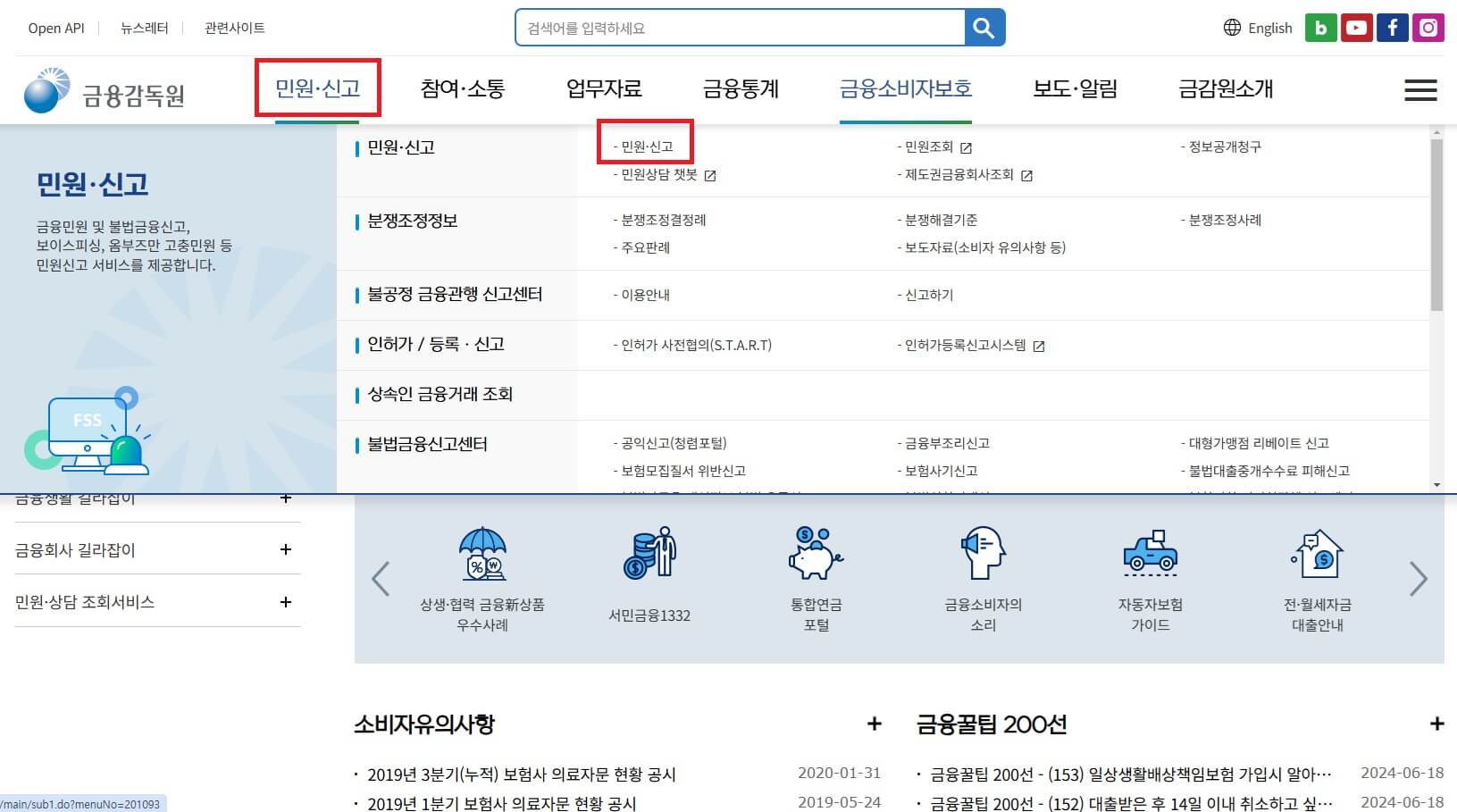Switch to the 금융소비자보호 menu
1457x812 pixels.
[x=905, y=88]
